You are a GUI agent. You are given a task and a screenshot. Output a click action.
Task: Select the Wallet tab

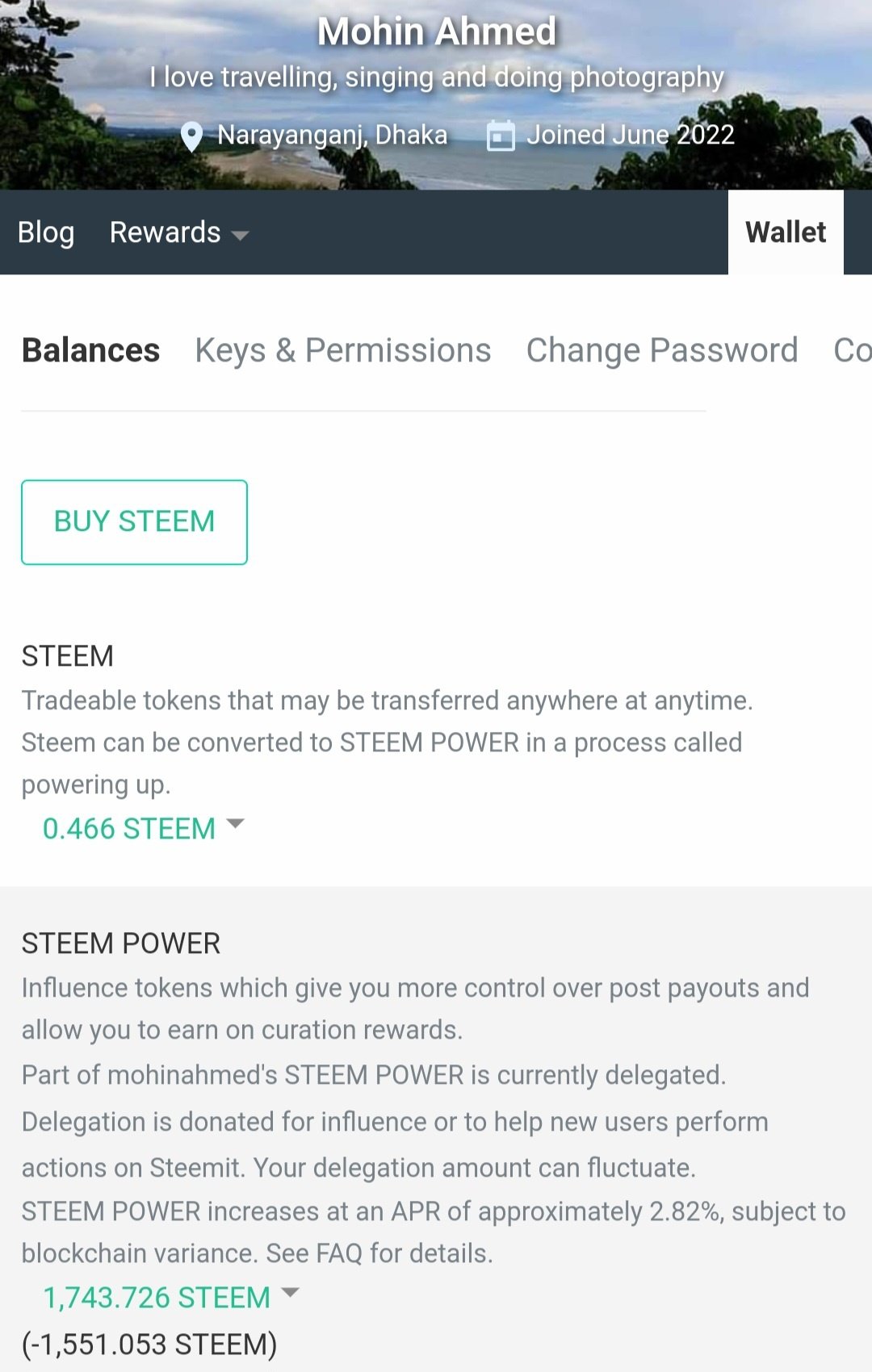click(x=786, y=232)
